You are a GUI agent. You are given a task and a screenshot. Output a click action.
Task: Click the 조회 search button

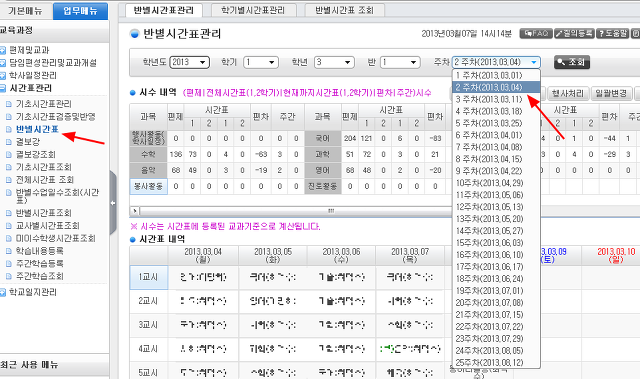[572, 62]
